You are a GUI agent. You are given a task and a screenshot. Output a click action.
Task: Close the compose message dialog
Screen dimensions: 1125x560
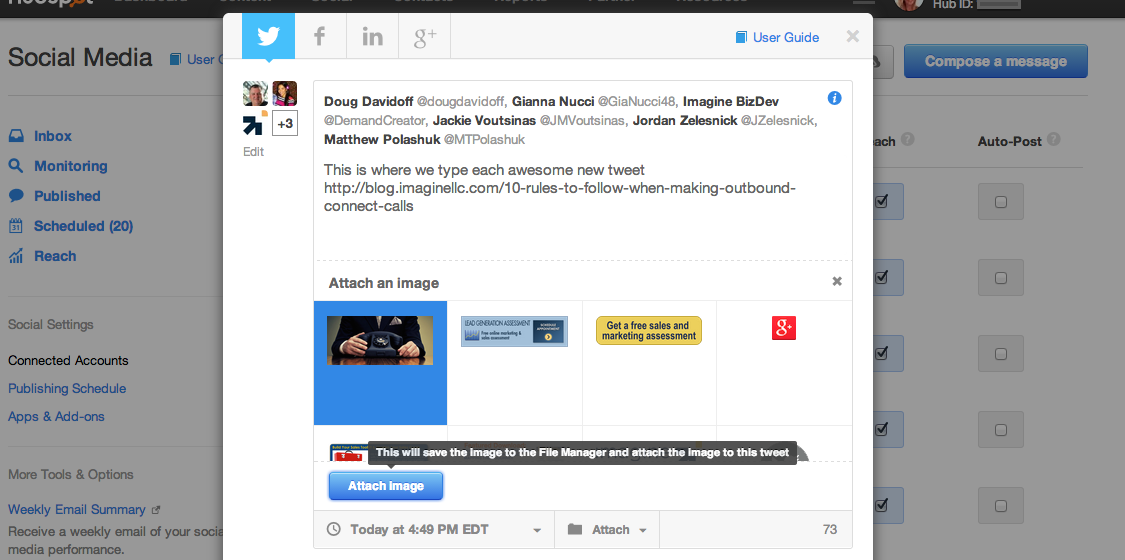pyautogui.click(x=852, y=36)
